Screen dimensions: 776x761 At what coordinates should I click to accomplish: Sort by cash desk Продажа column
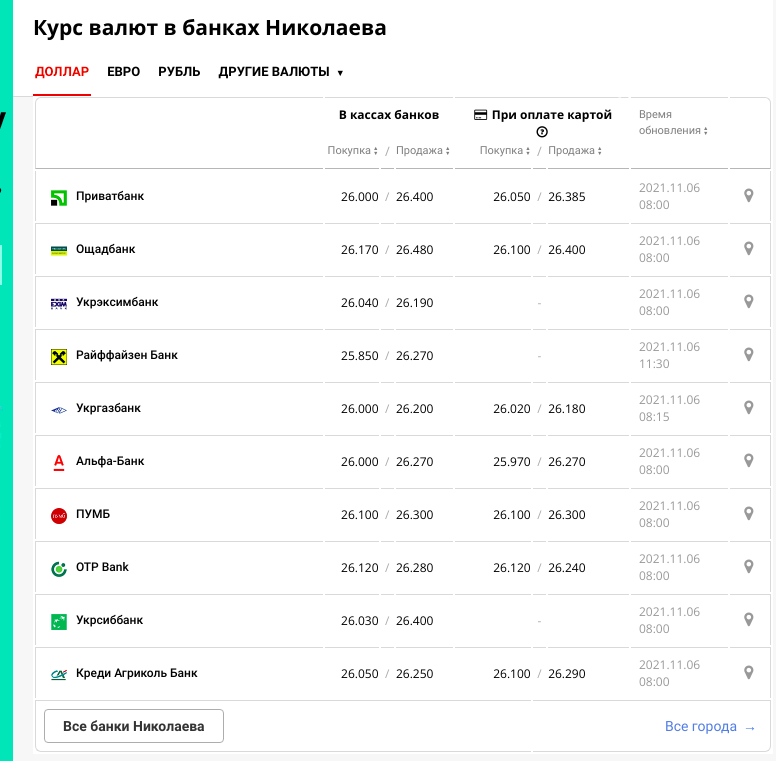[423, 150]
